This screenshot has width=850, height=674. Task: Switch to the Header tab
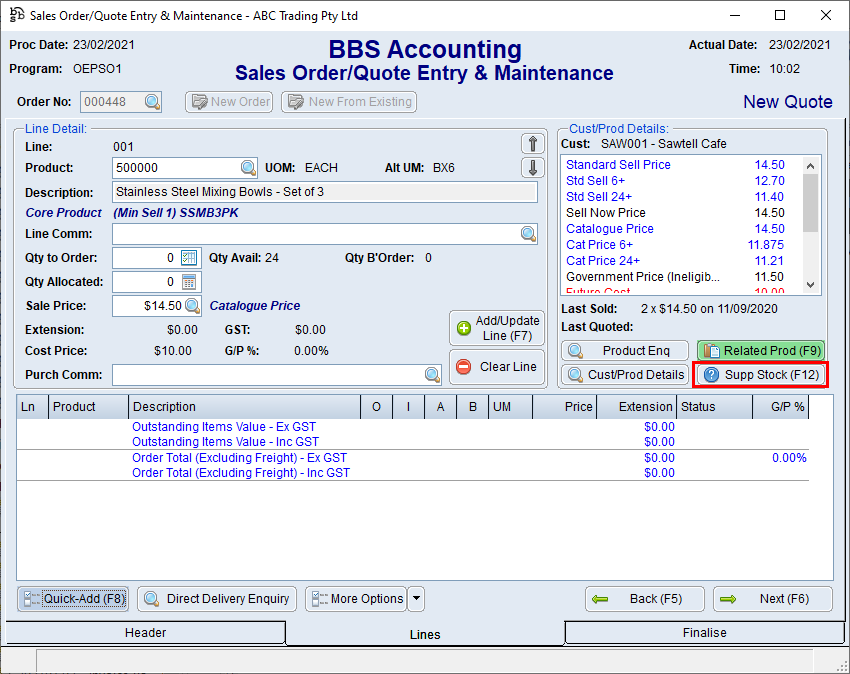pos(145,632)
